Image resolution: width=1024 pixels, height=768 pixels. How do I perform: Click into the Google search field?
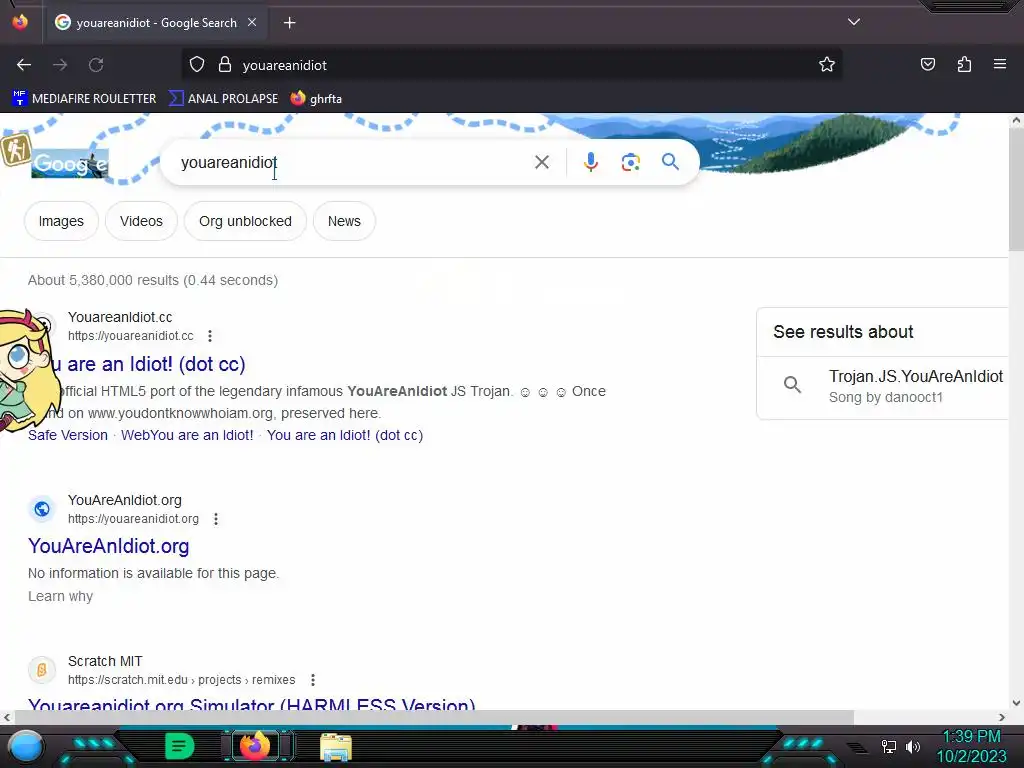pos(353,162)
